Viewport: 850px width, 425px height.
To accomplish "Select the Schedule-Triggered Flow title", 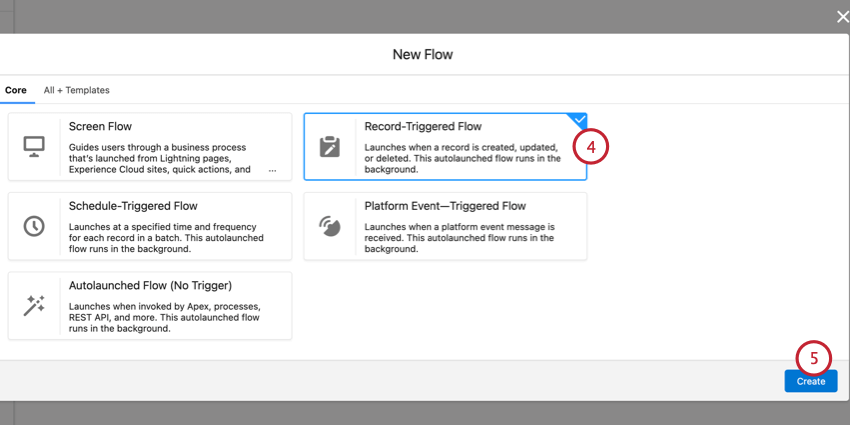I will click(x=133, y=206).
